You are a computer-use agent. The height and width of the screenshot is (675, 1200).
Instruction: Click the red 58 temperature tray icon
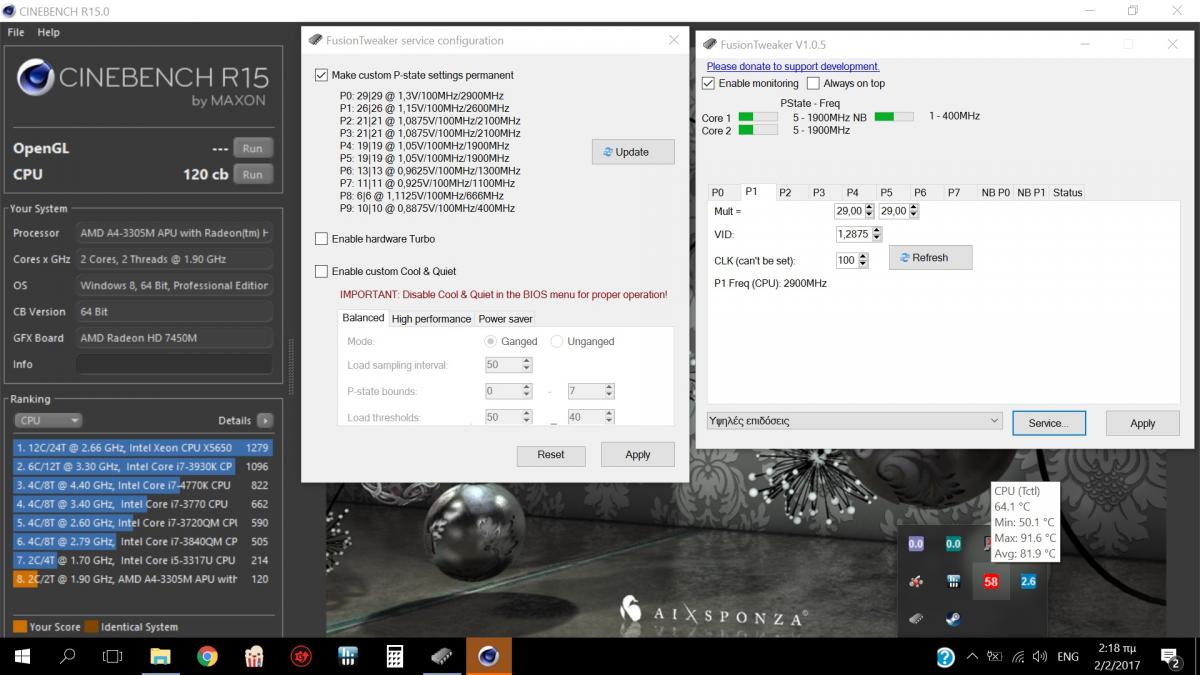pos(991,581)
